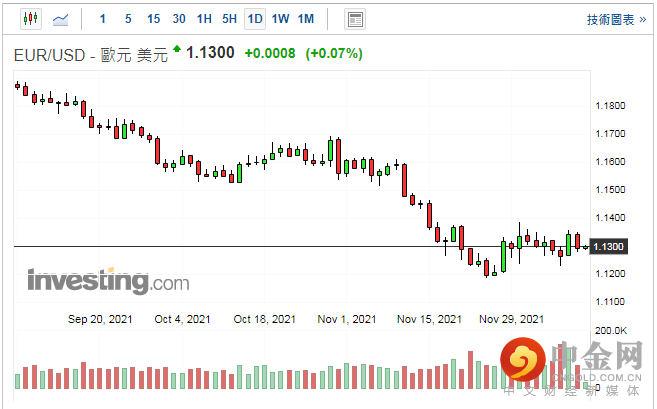
Task: Click the 1.1100 price axis label
Action: coord(610,302)
